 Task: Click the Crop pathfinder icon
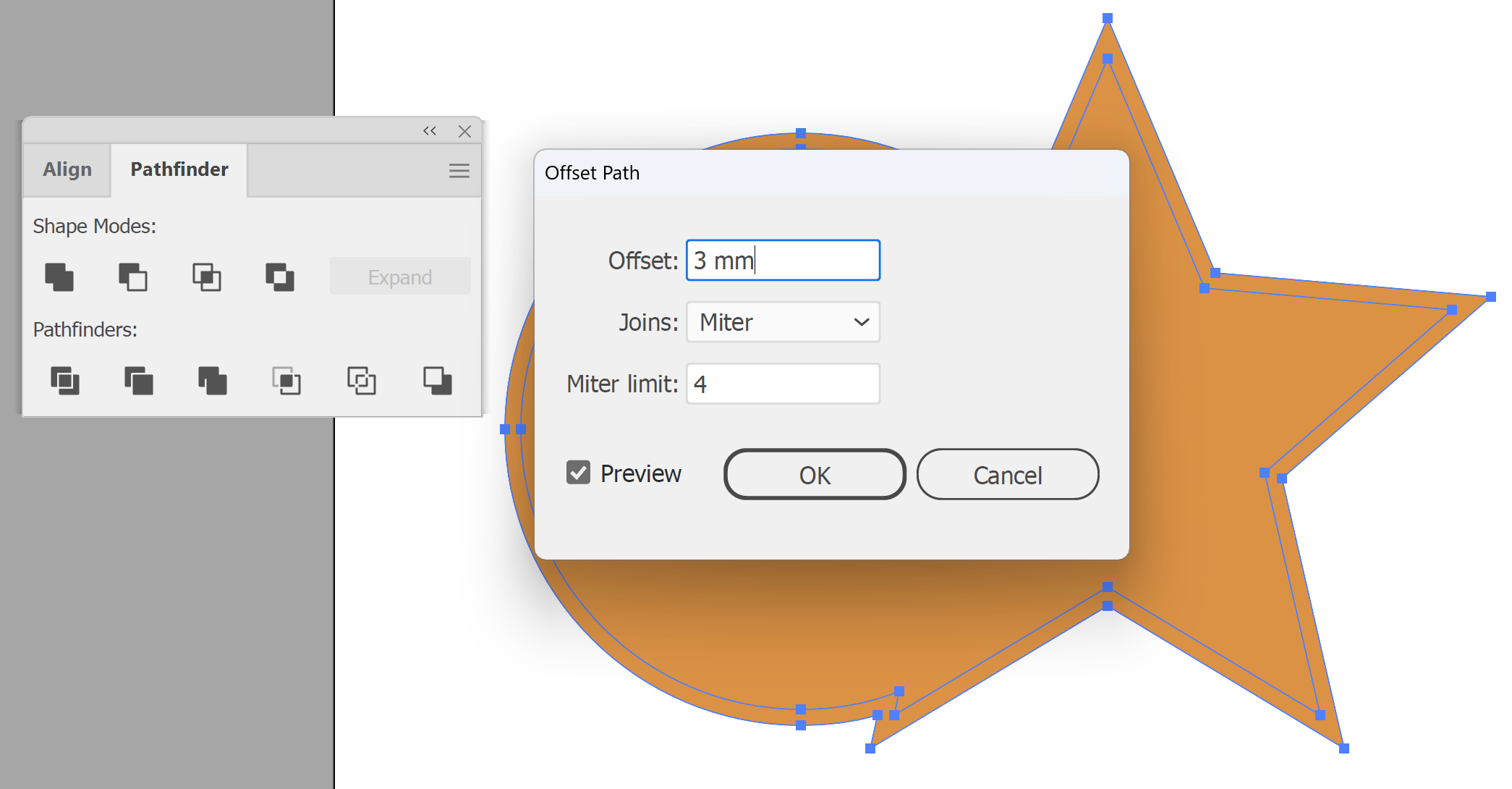(x=286, y=381)
